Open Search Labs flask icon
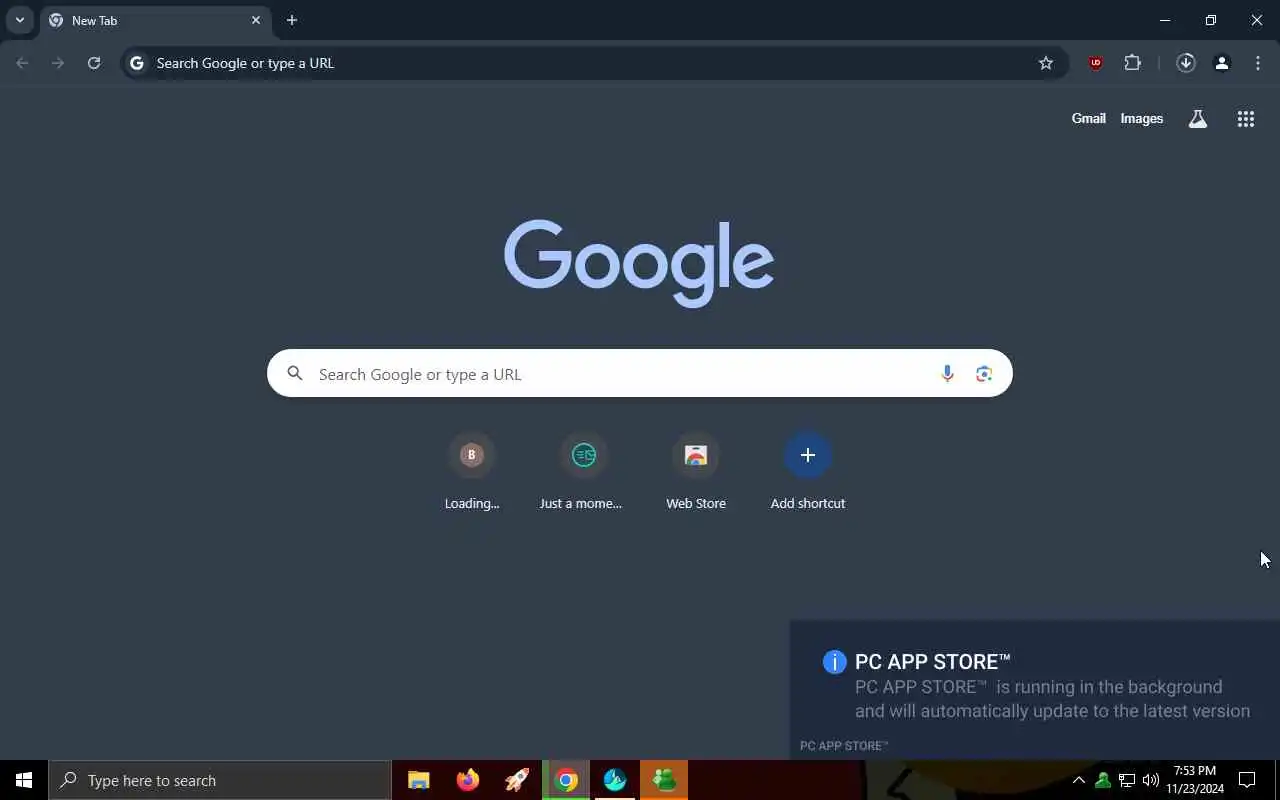 (x=1198, y=119)
